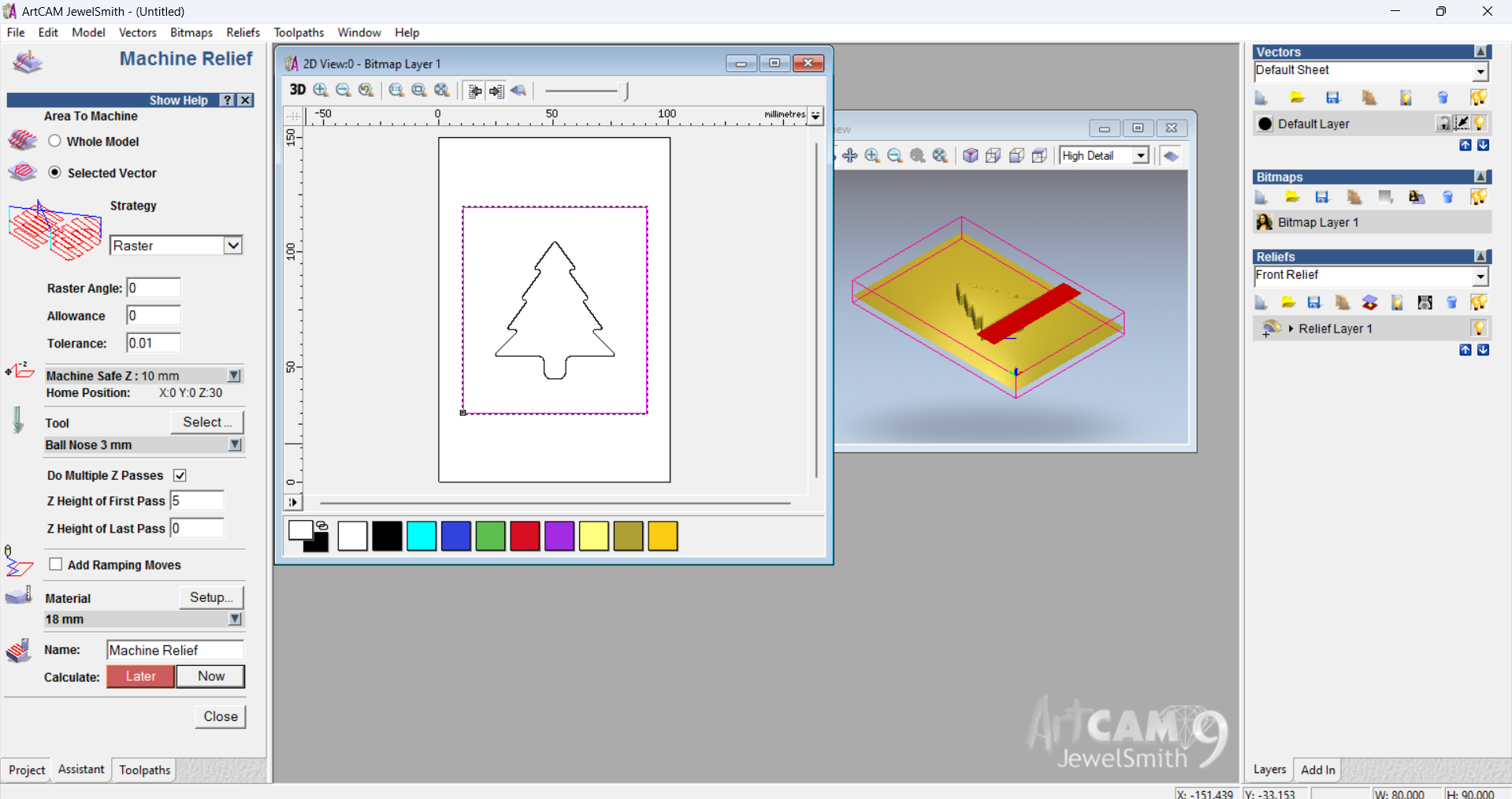Click swap primary secondary colour icon
Screen dimensions: 1512x799
pyautogui.click(x=322, y=525)
